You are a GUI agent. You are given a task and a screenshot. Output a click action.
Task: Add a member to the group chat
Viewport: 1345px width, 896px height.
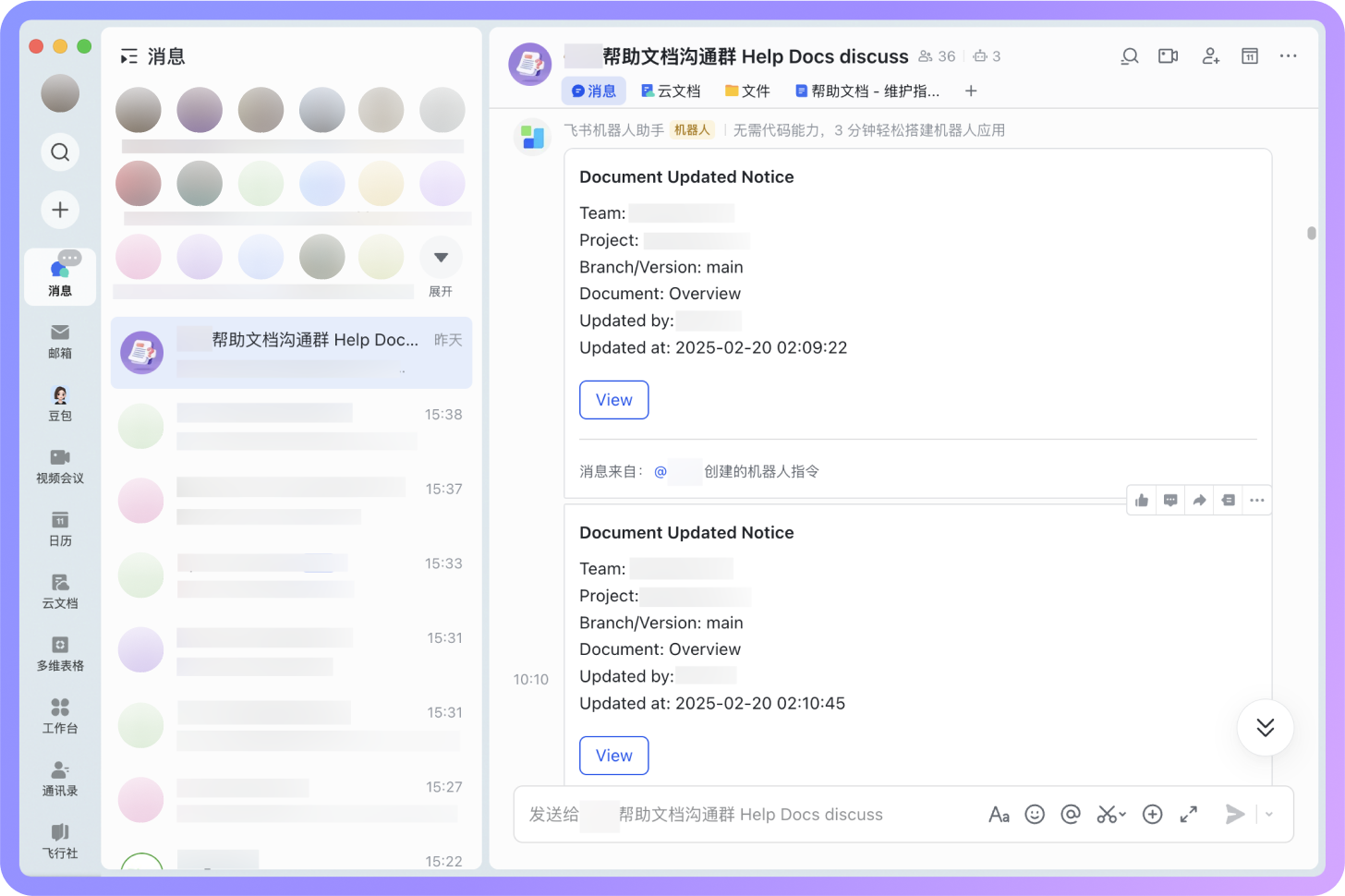coord(1210,56)
